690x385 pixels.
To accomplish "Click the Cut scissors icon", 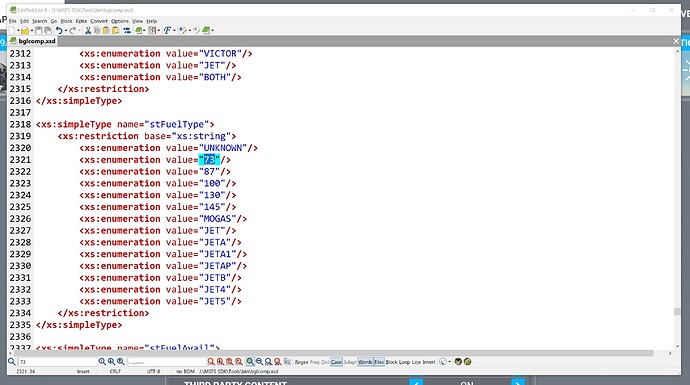I will pyautogui.click(x=88, y=30).
